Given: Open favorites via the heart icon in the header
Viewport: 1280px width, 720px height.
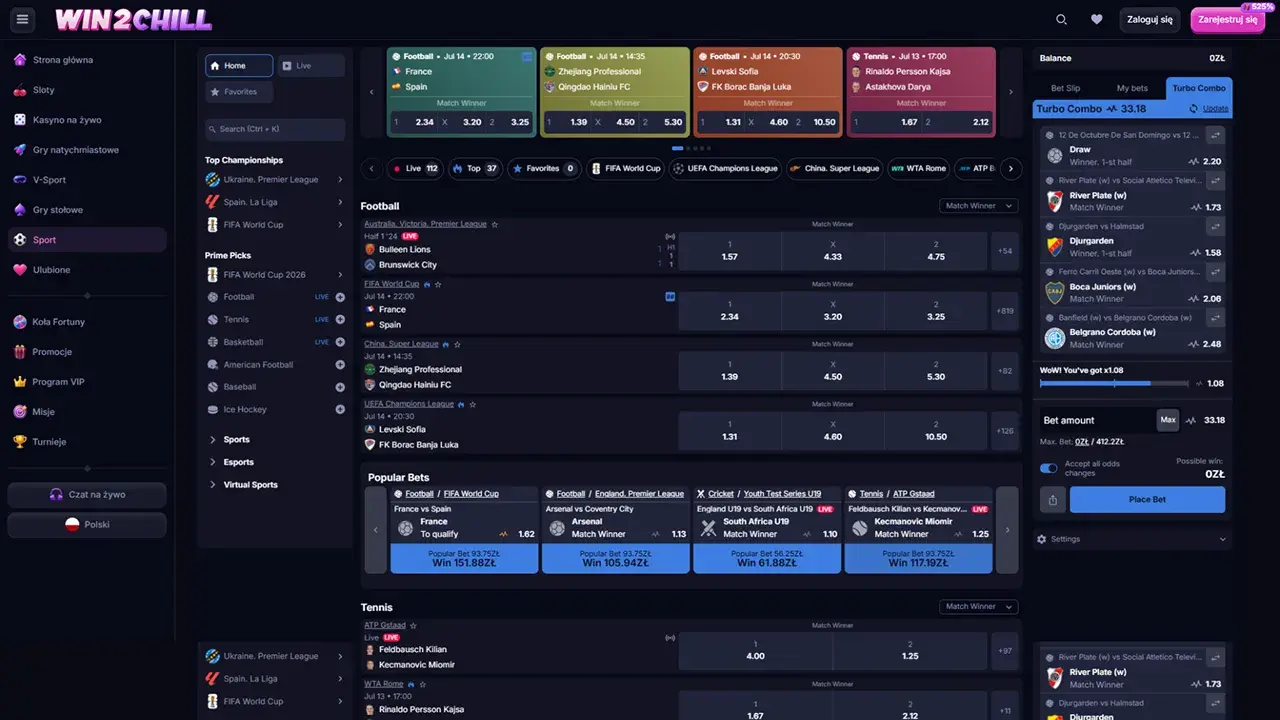Looking at the screenshot, I should coord(1097,19).
